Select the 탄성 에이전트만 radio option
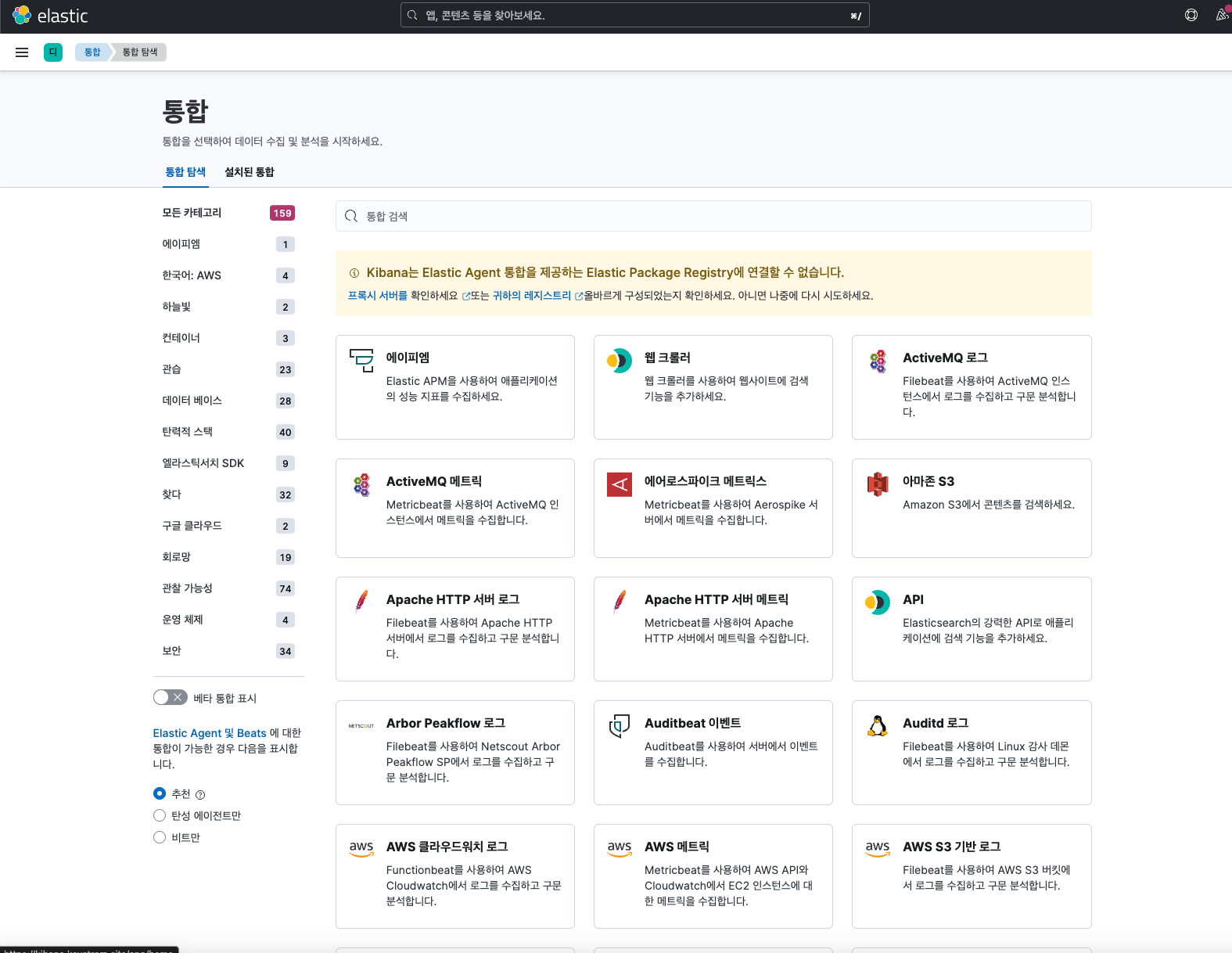Screen dimensions: 1232x953 pyautogui.click(x=160, y=815)
